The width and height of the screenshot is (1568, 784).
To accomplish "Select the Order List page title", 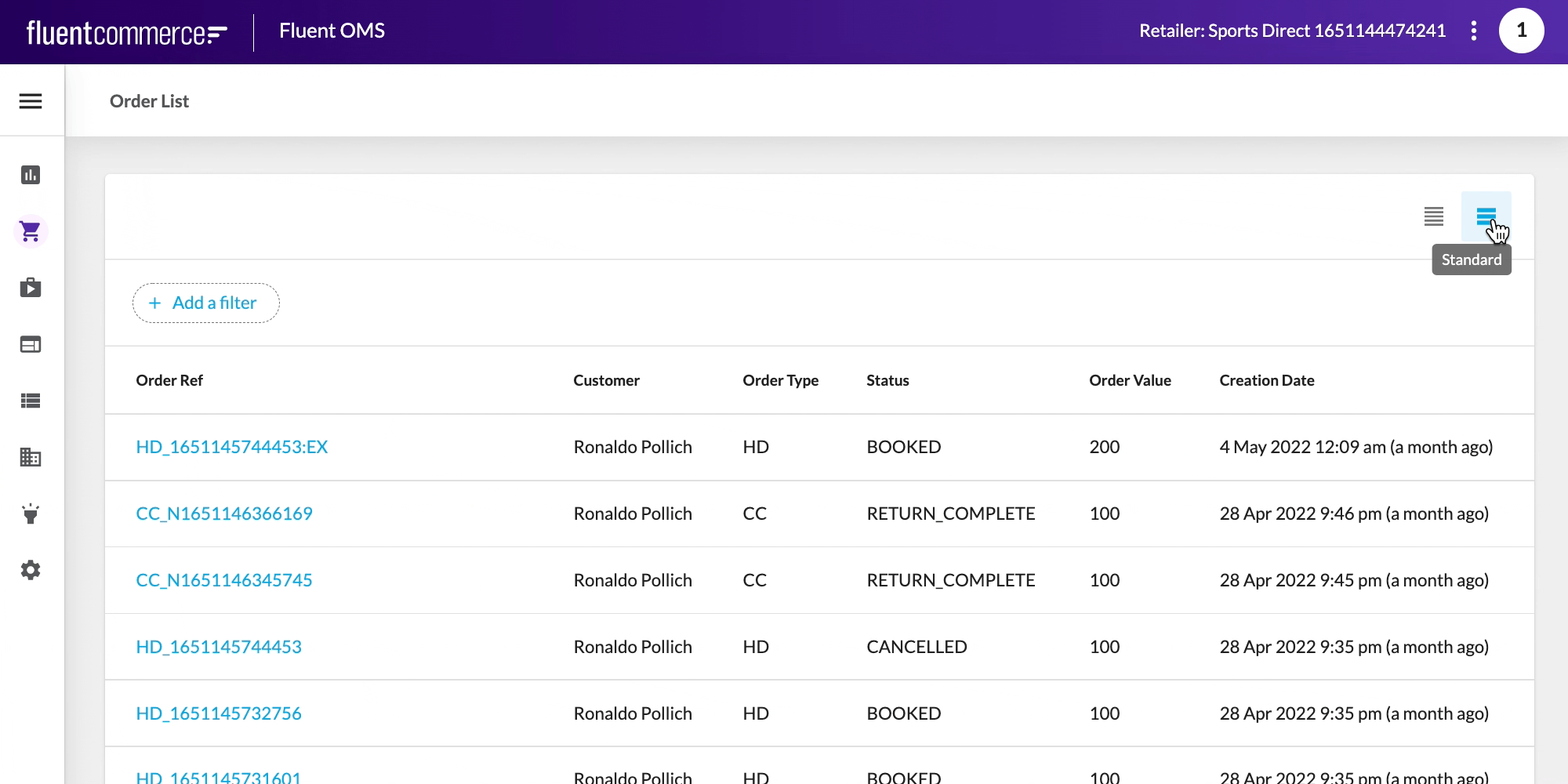I will [149, 101].
